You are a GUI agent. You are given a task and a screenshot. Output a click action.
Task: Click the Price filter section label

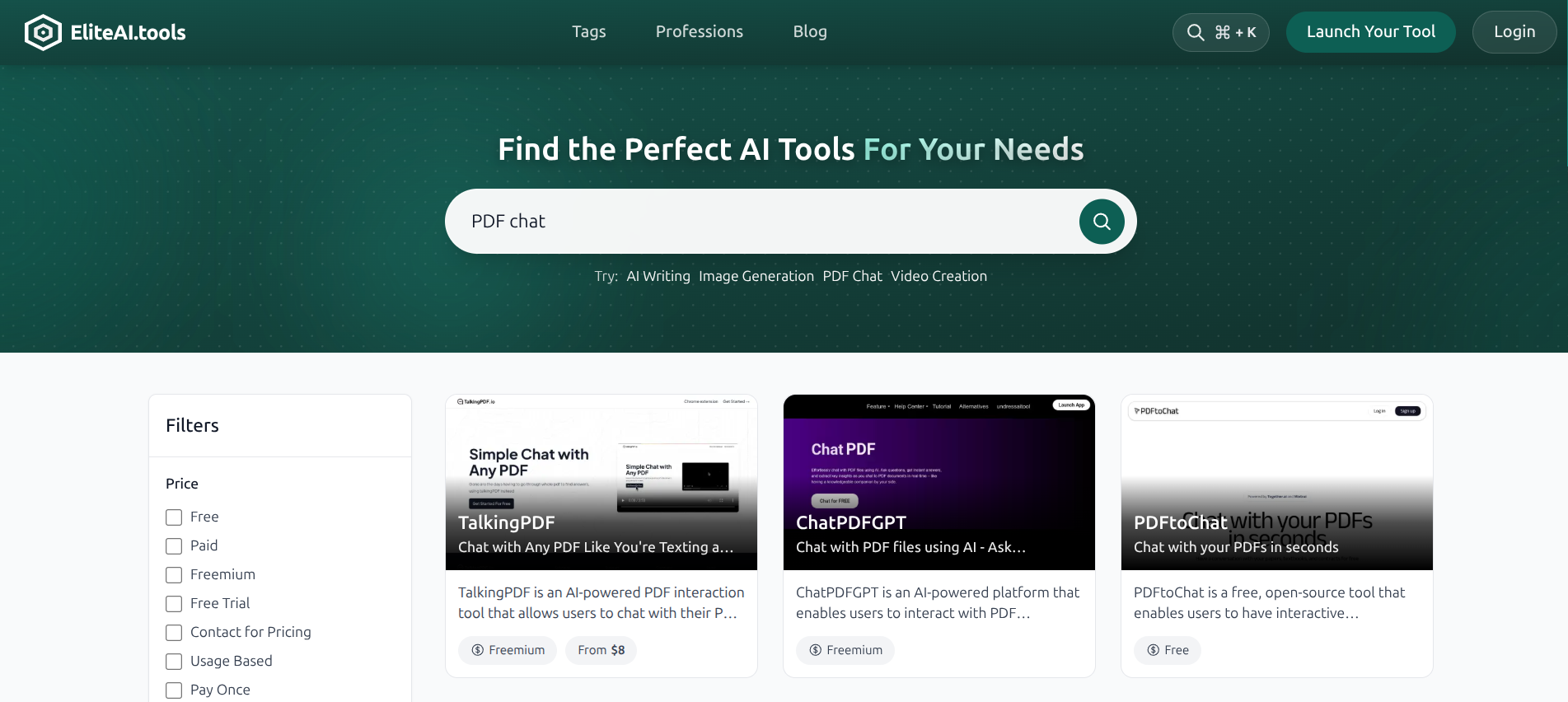(x=182, y=484)
